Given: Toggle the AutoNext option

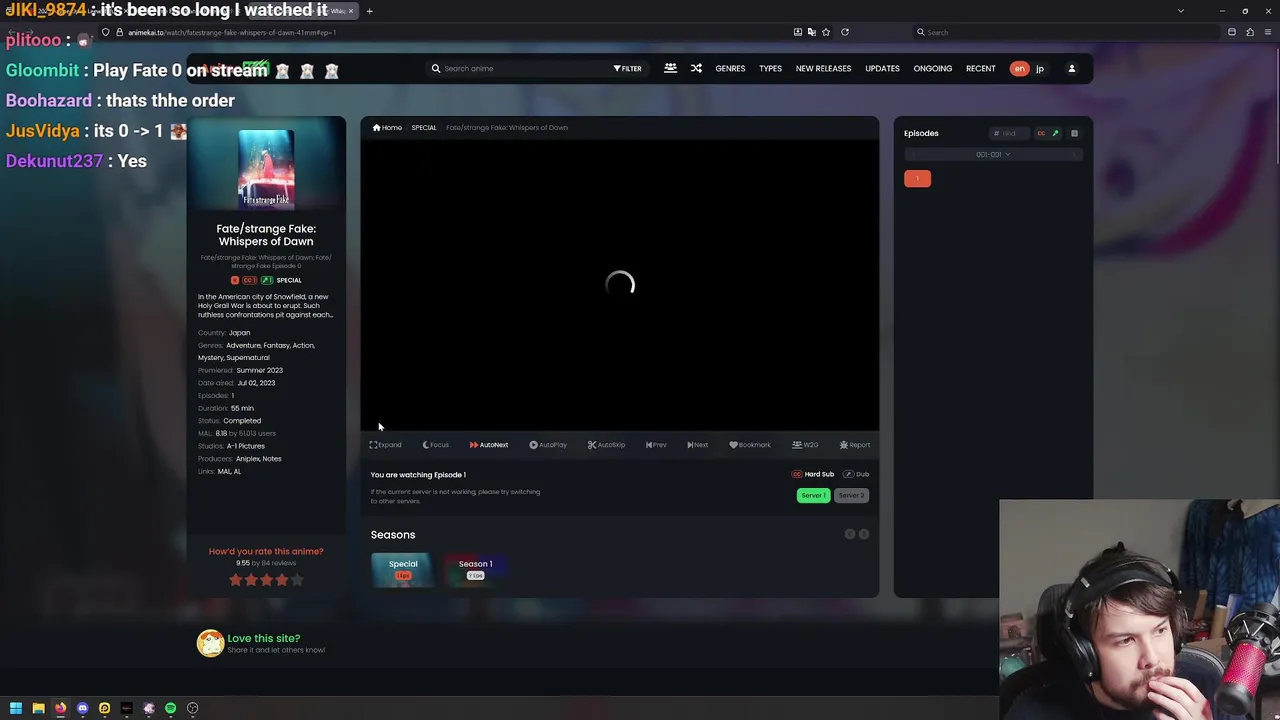Looking at the screenshot, I should pyautogui.click(x=489, y=445).
